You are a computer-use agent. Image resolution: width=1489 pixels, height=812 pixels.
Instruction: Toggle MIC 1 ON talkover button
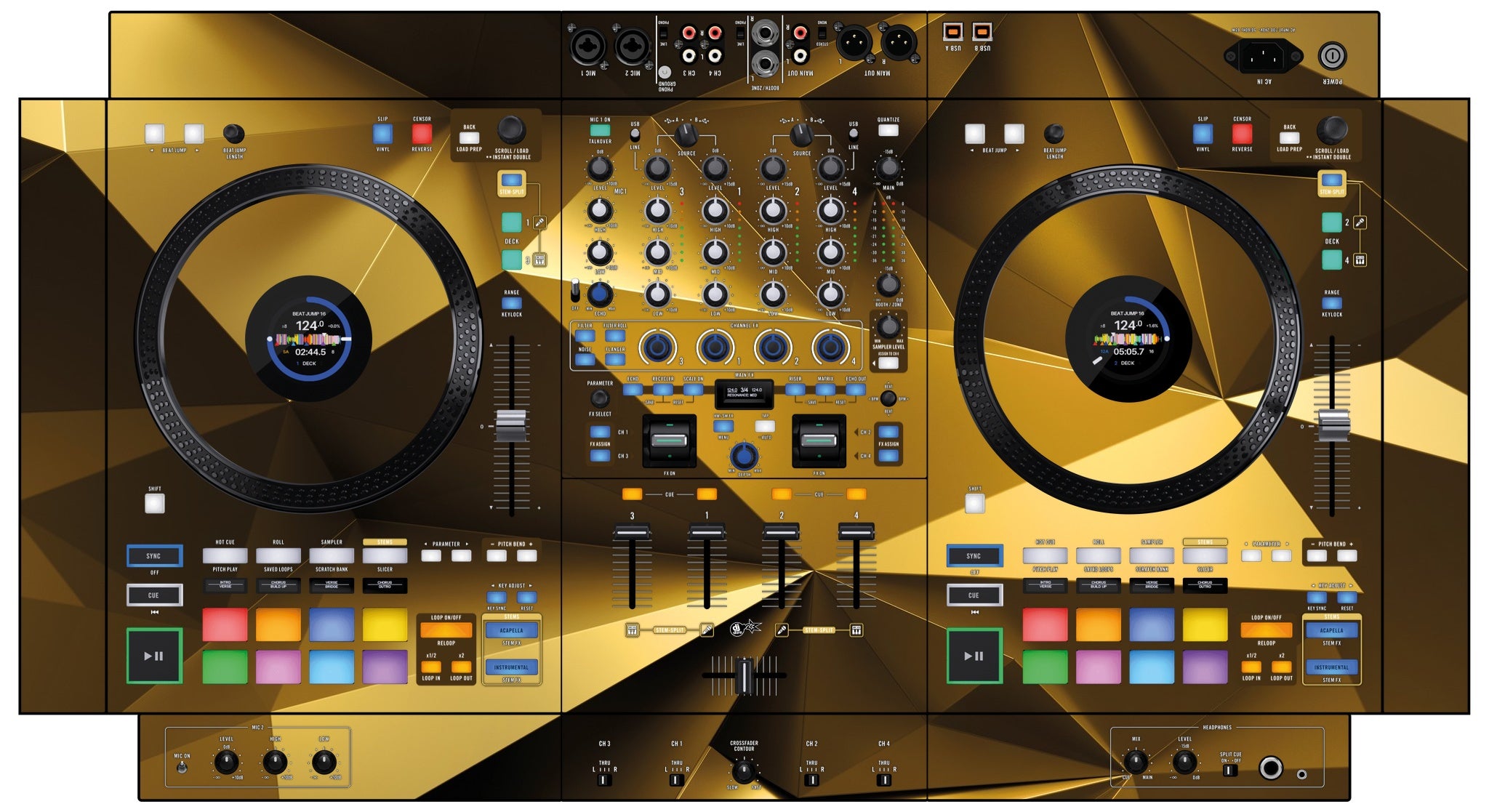pyautogui.click(x=600, y=131)
